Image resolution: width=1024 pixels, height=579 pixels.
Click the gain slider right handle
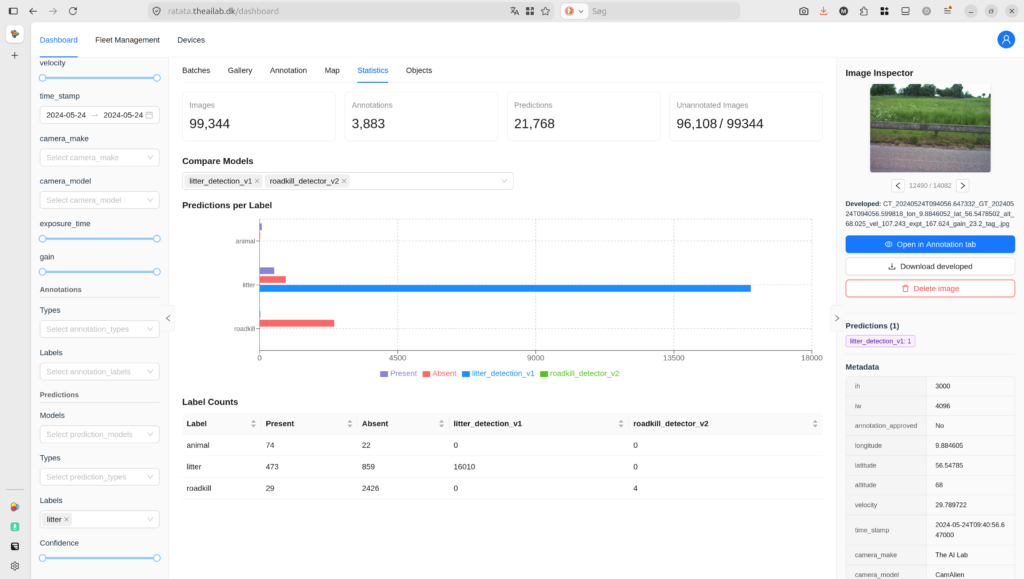click(x=157, y=272)
